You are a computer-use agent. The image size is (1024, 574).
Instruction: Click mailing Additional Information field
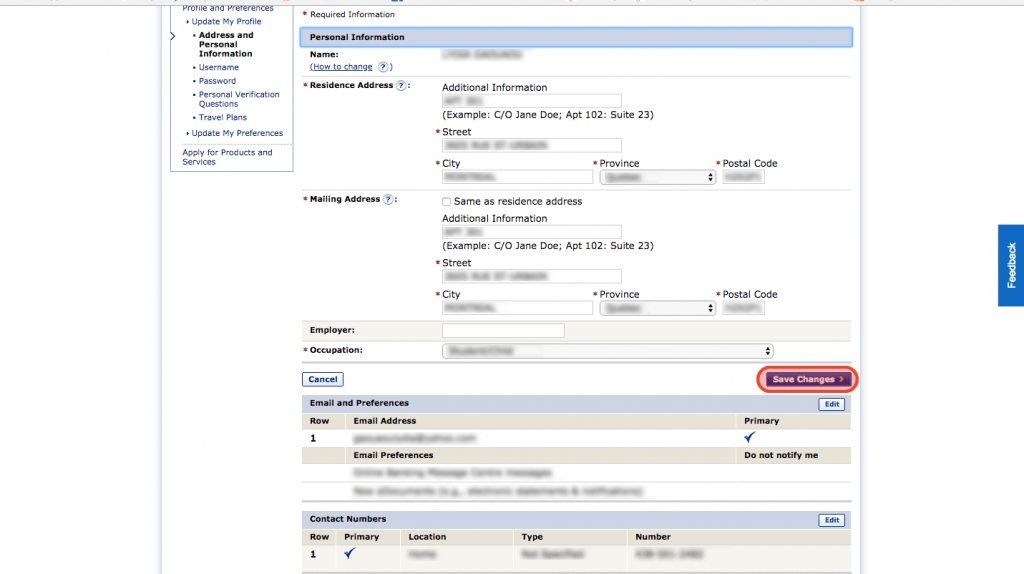click(532, 232)
